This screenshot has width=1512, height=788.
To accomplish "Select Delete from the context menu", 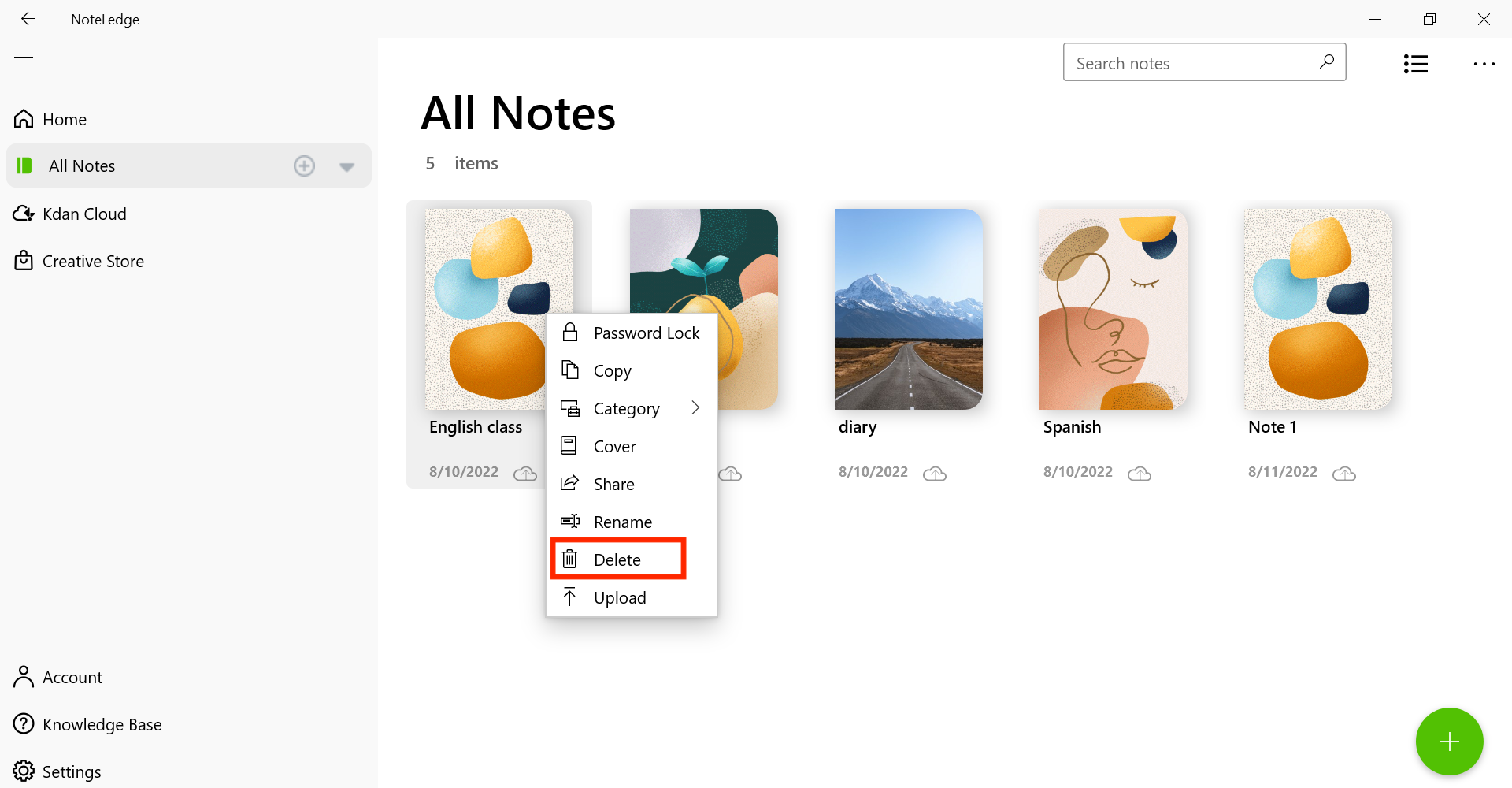I will [618, 559].
